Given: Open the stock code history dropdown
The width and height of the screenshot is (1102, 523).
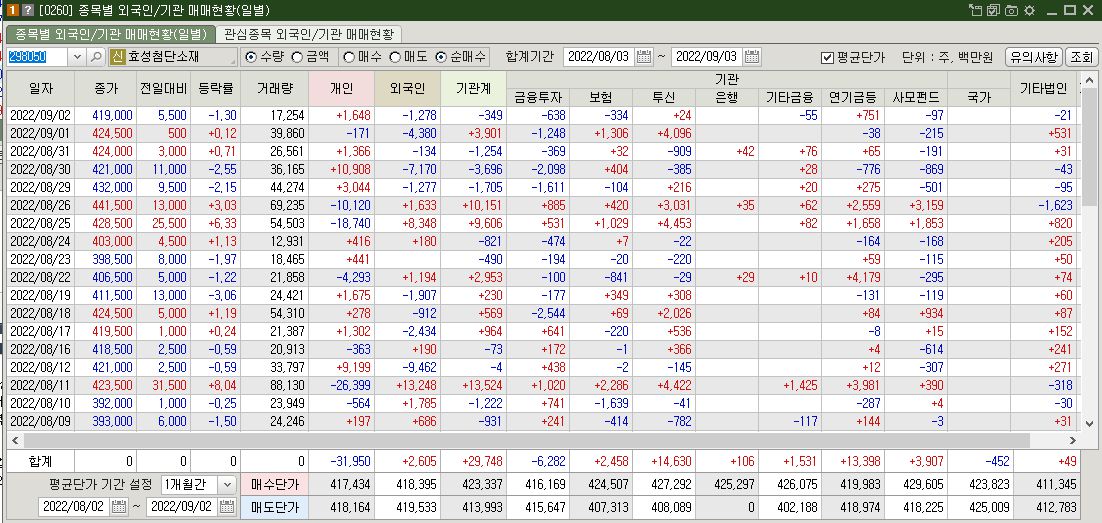Looking at the screenshot, I should (x=77, y=57).
